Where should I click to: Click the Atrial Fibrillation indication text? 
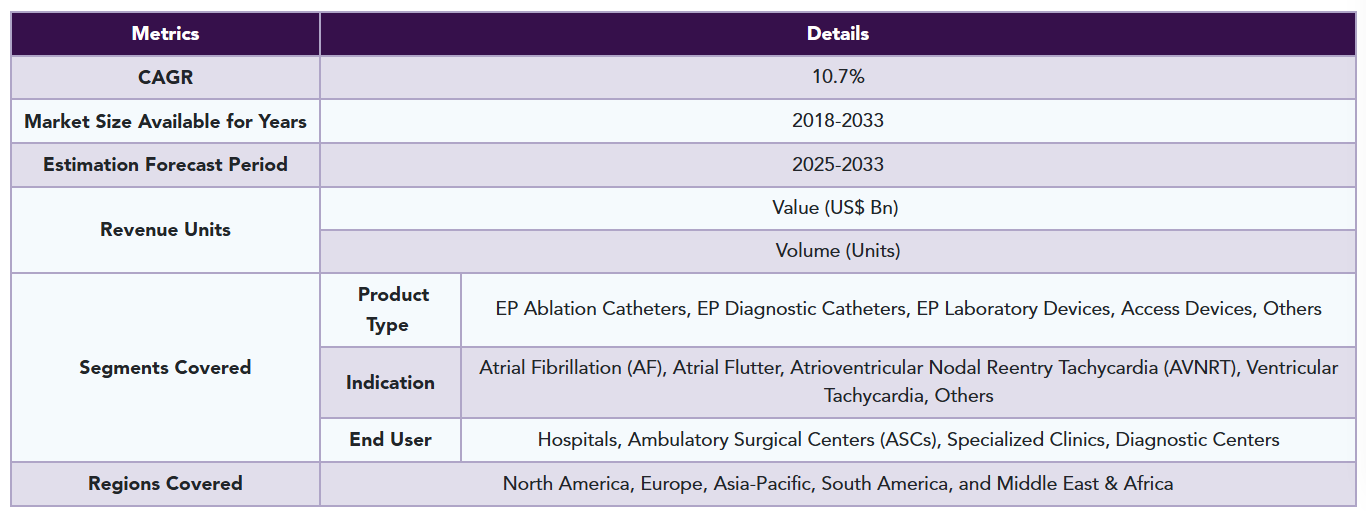[908, 382]
